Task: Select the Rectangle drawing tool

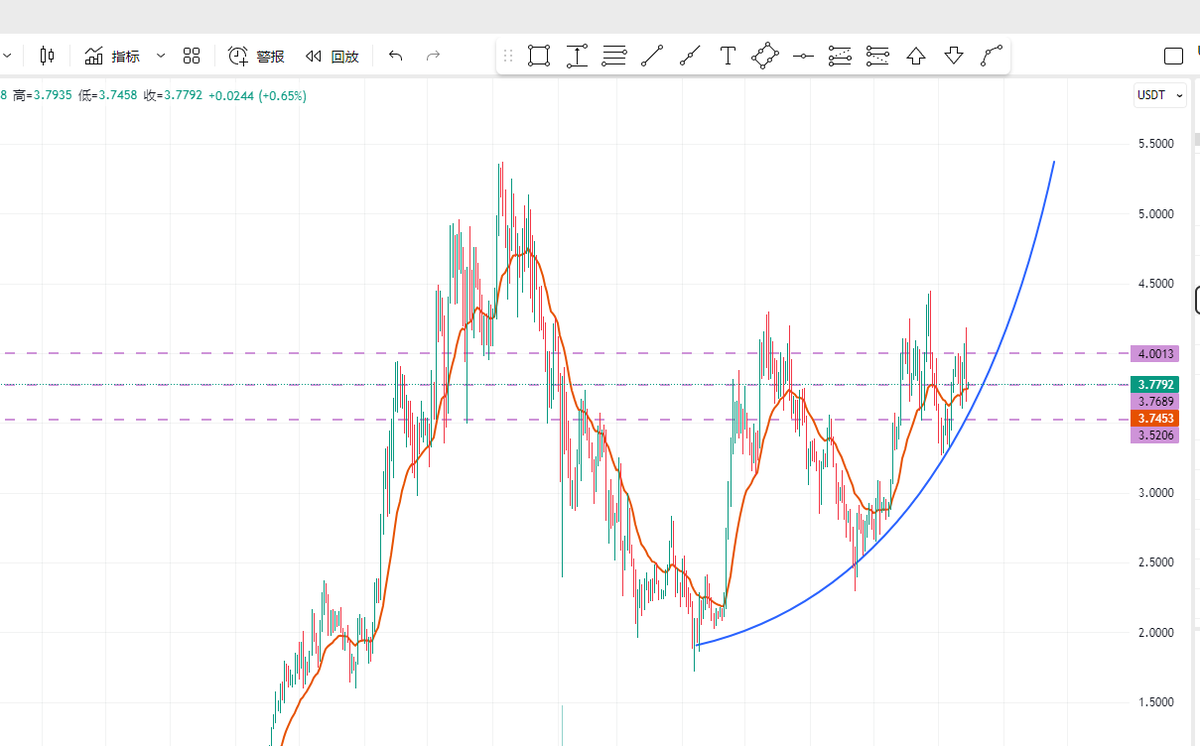Action: (x=538, y=56)
